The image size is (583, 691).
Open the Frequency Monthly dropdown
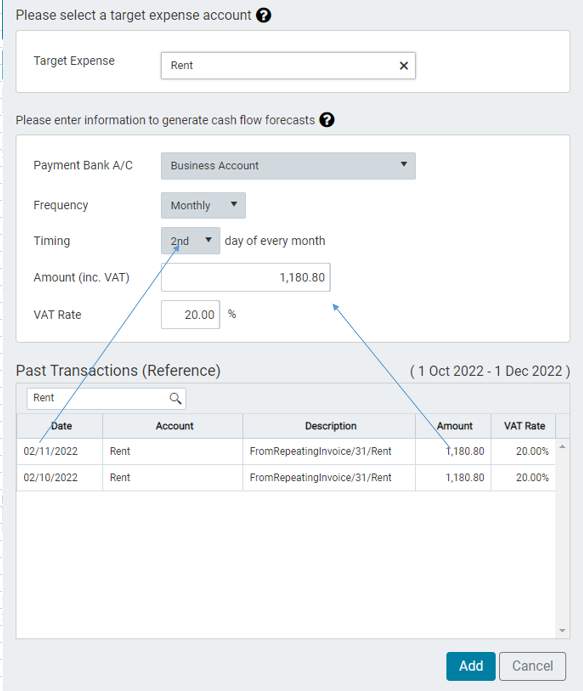pyautogui.click(x=203, y=205)
